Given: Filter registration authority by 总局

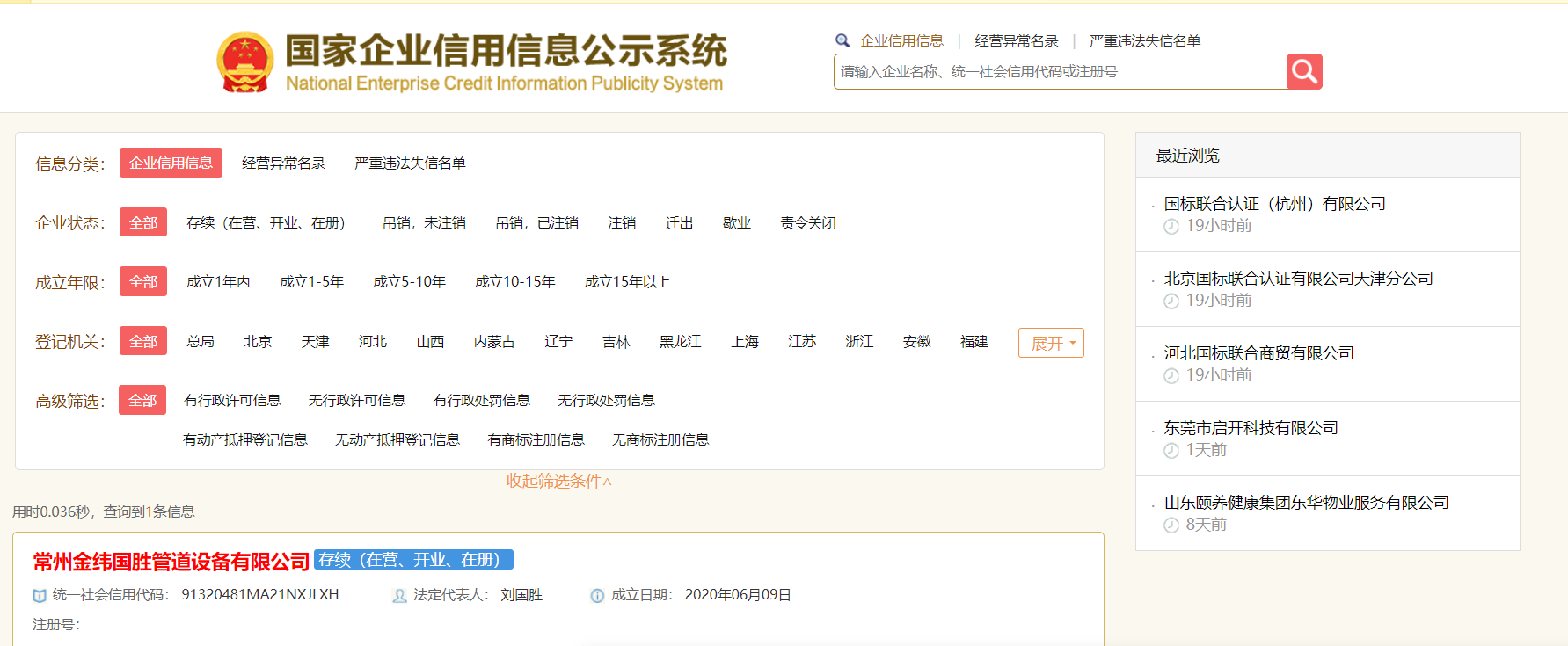Looking at the screenshot, I should [201, 341].
